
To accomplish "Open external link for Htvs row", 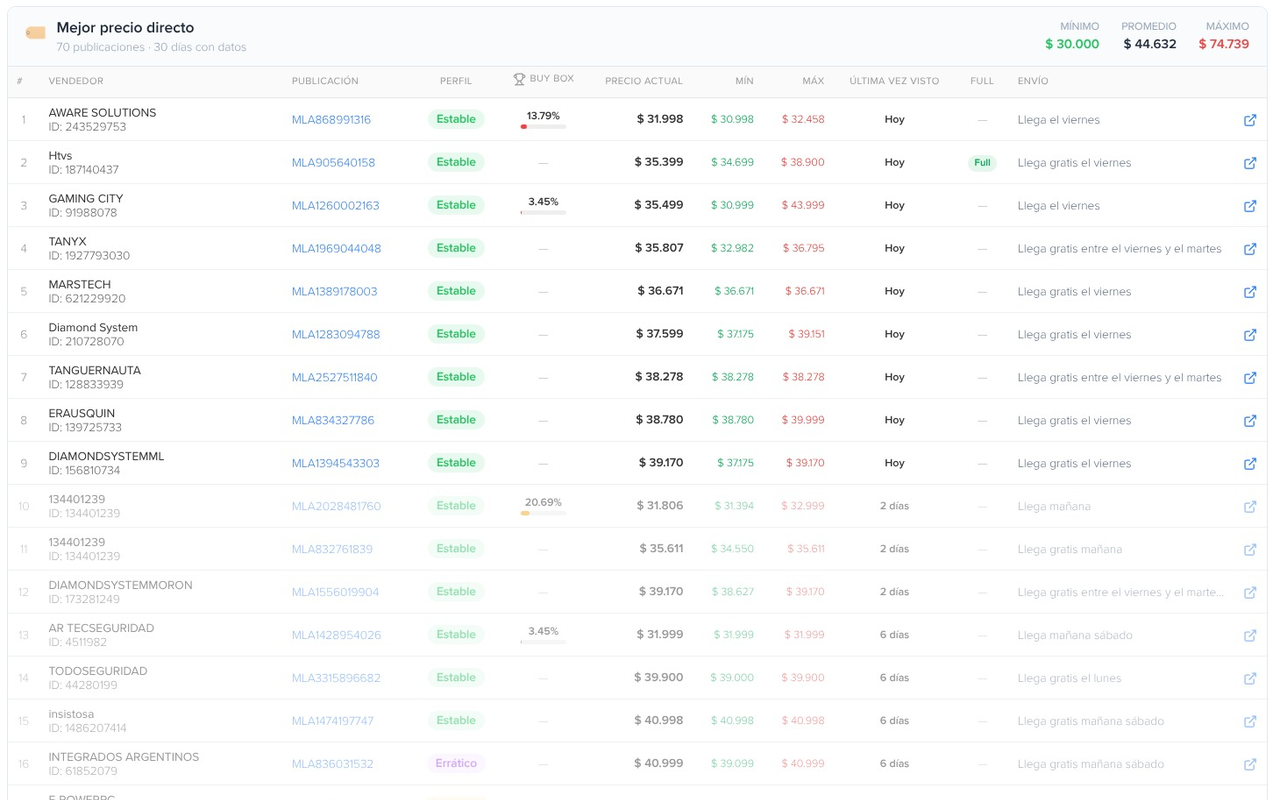I will (1250, 163).
